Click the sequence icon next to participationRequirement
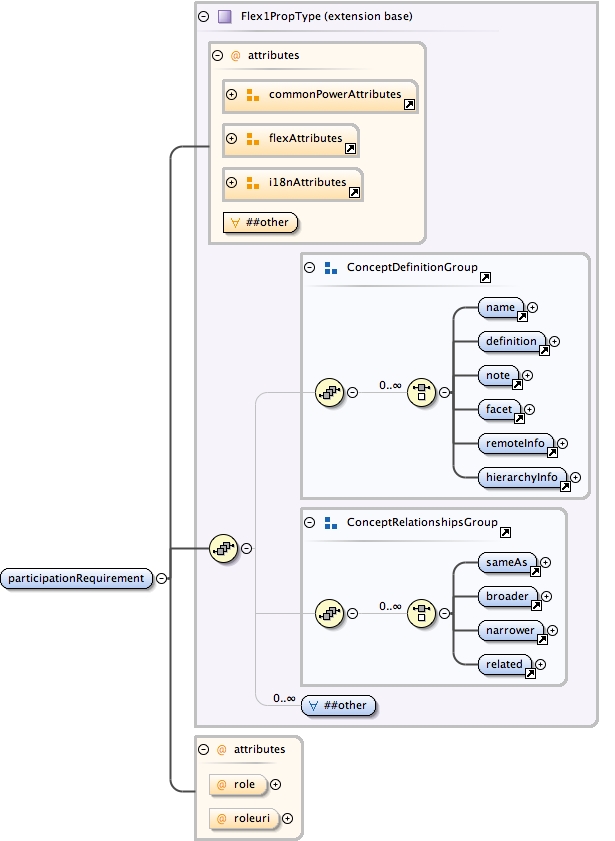This screenshot has width=615, height=841. pyautogui.click(x=223, y=548)
